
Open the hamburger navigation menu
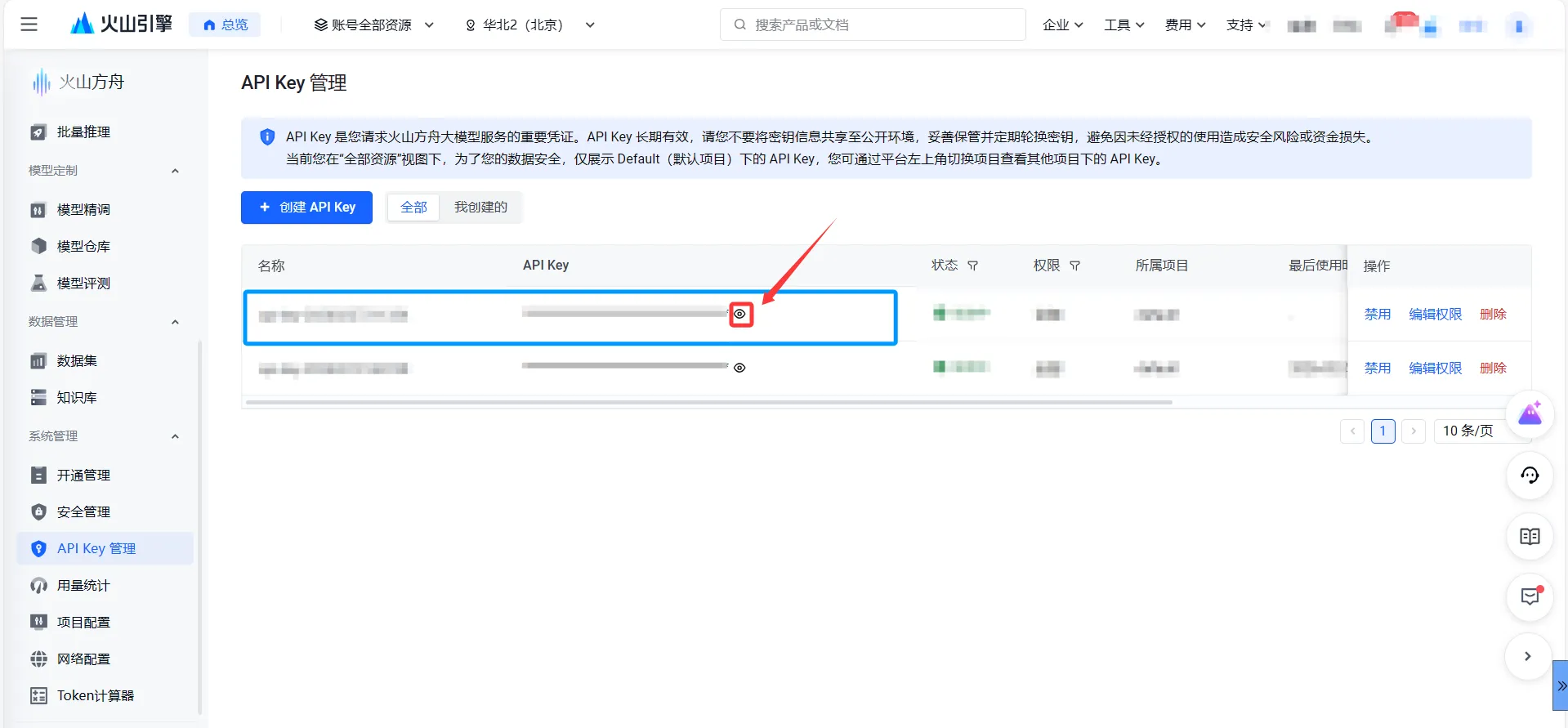coord(29,25)
